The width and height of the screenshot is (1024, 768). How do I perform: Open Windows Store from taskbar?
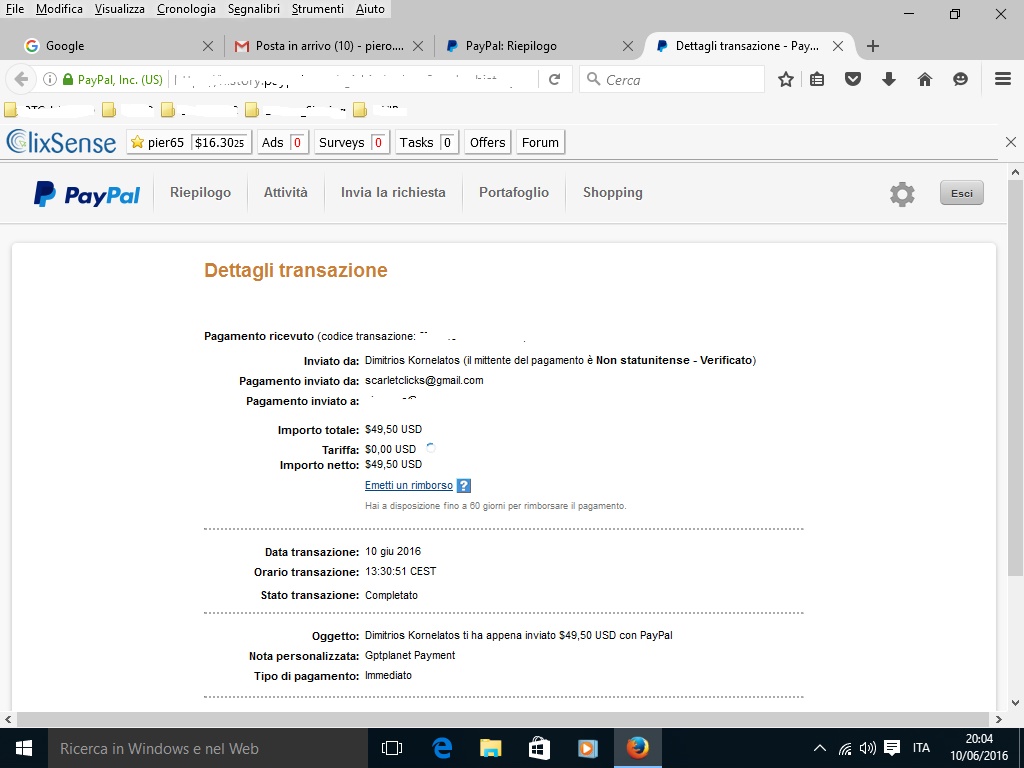tap(539, 748)
